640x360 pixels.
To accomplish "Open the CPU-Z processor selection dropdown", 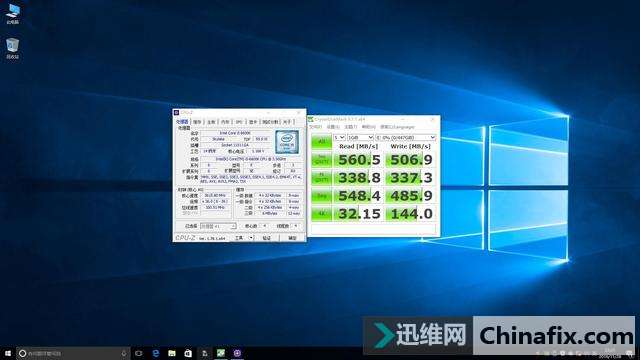I will [218, 226].
